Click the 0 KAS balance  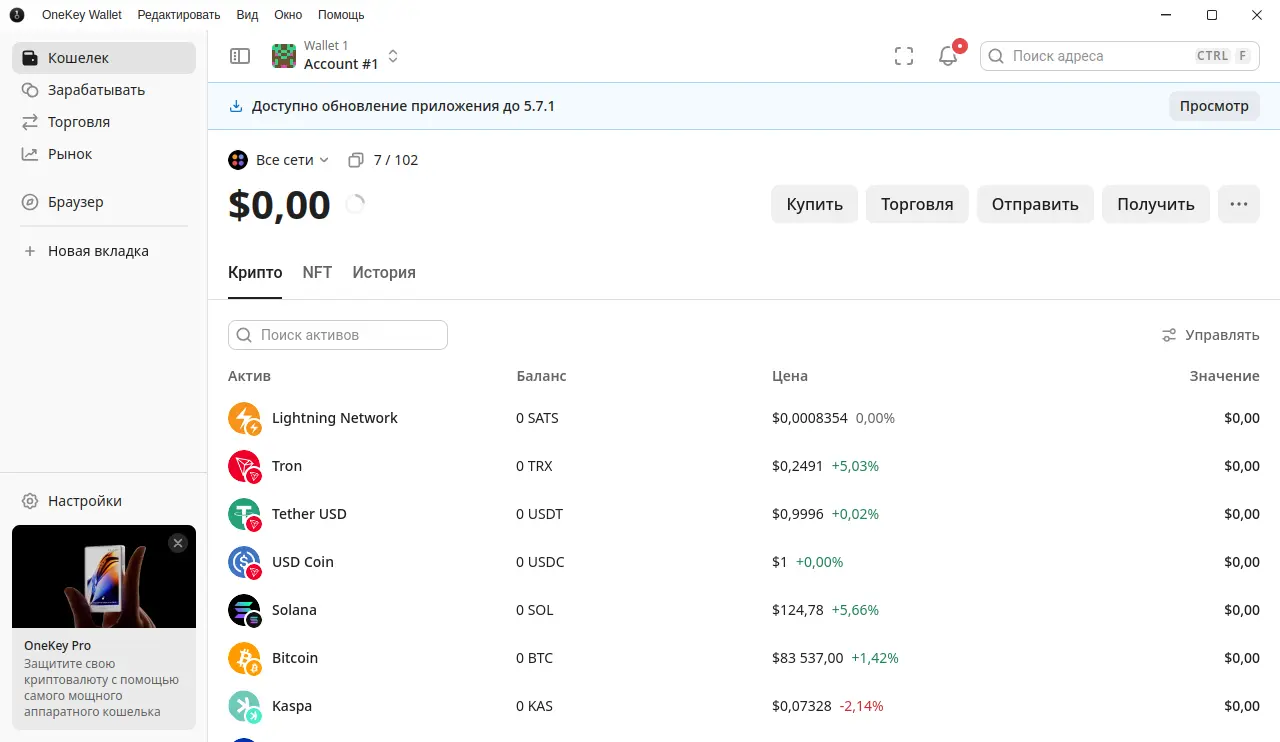pyautogui.click(x=535, y=706)
